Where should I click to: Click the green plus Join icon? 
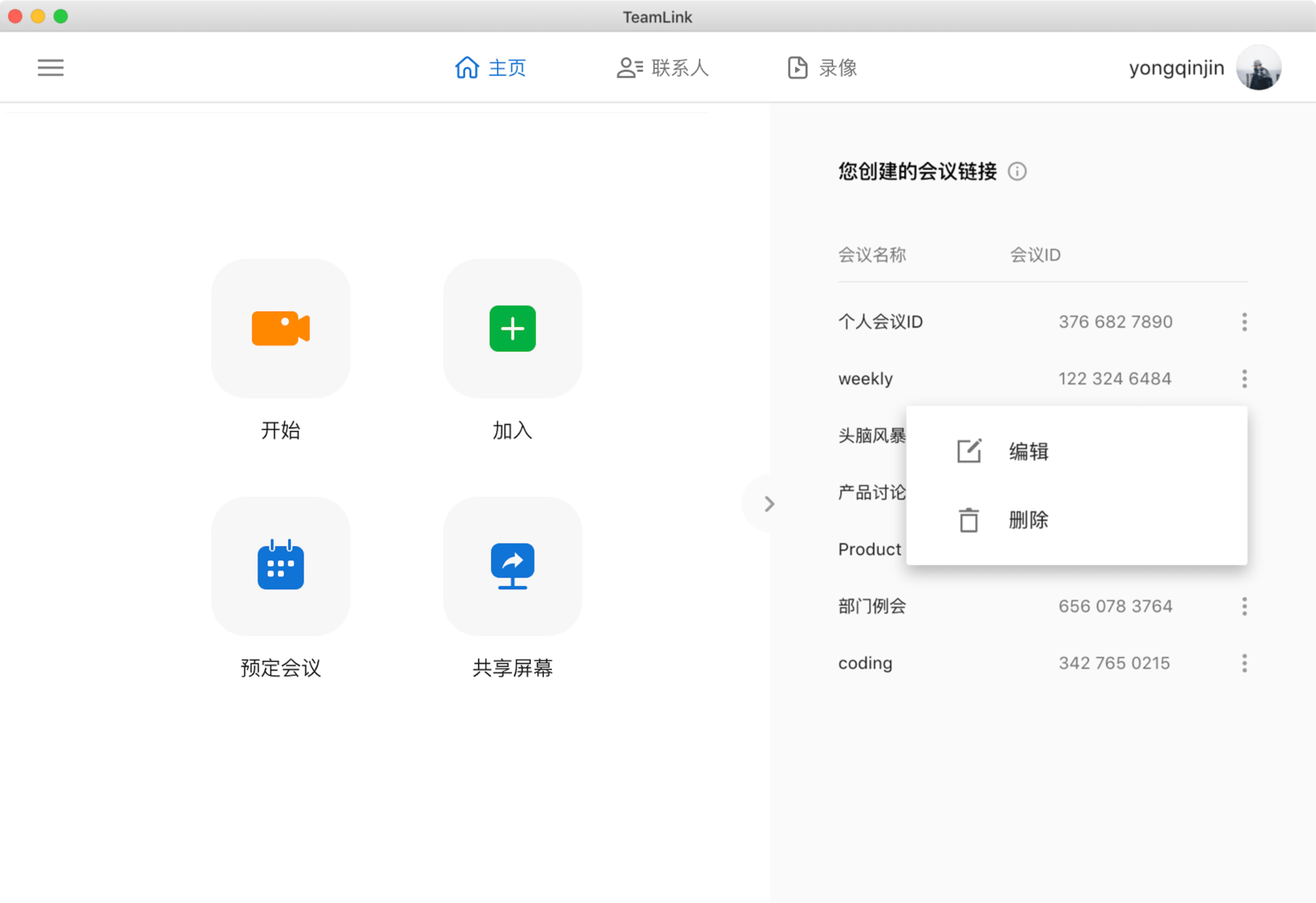pyautogui.click(x=513, y=328)
